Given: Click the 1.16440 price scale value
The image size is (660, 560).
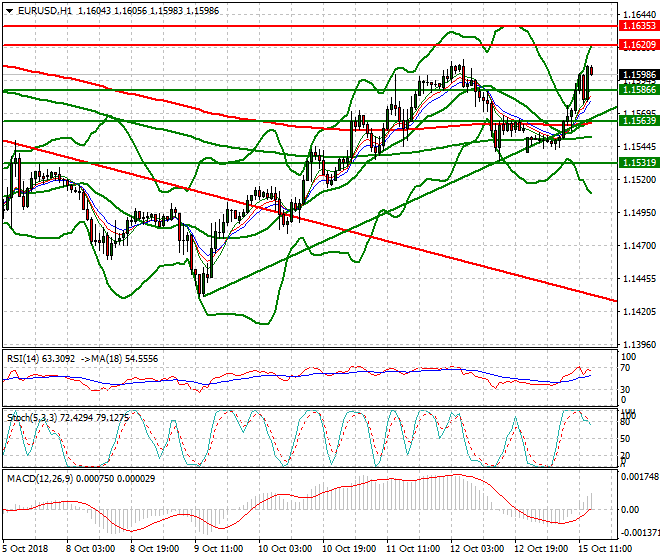Looking at the screenshot, I should click(639, 15).
